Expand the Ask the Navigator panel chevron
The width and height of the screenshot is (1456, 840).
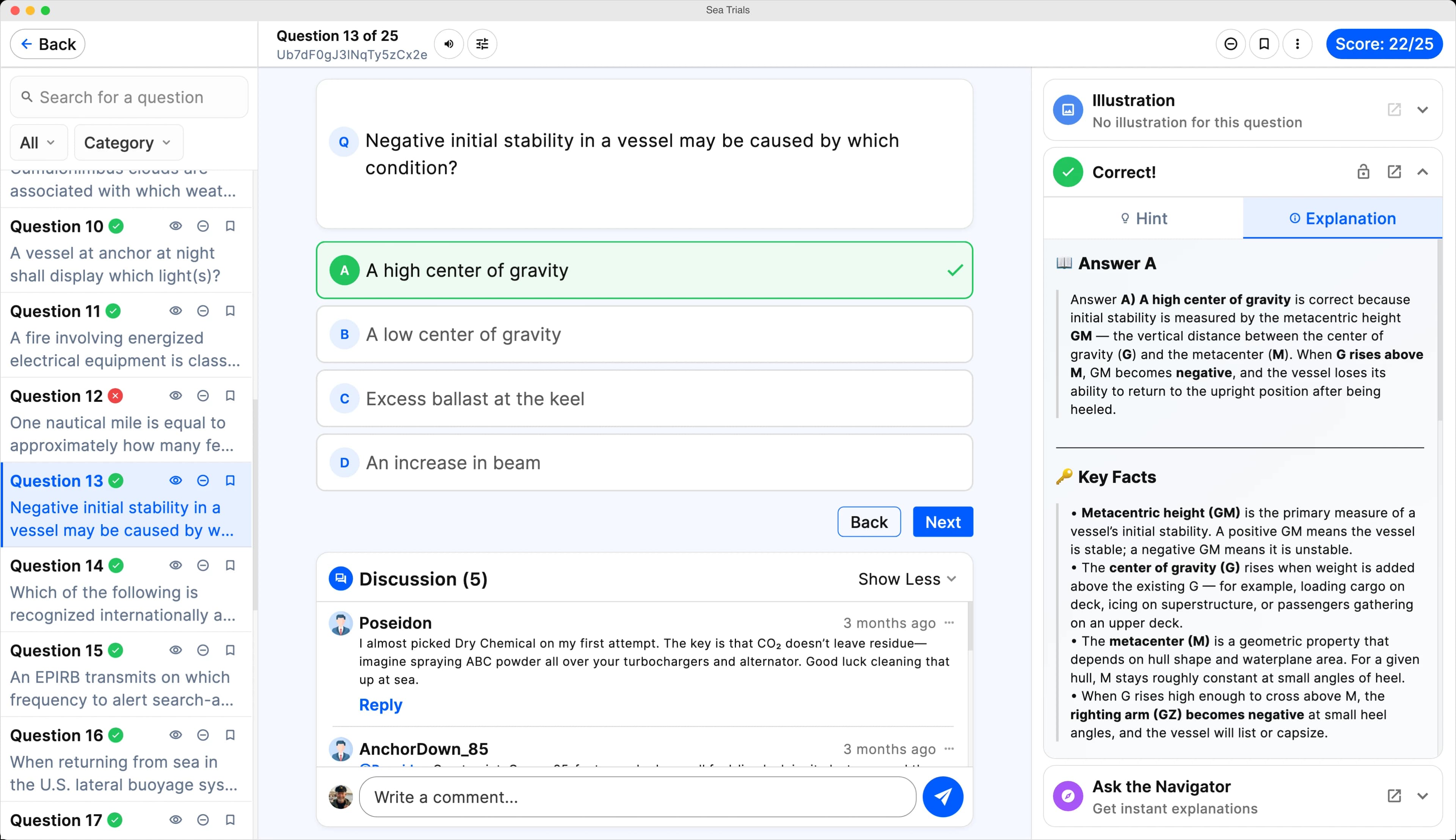[x=1422, y=796]
